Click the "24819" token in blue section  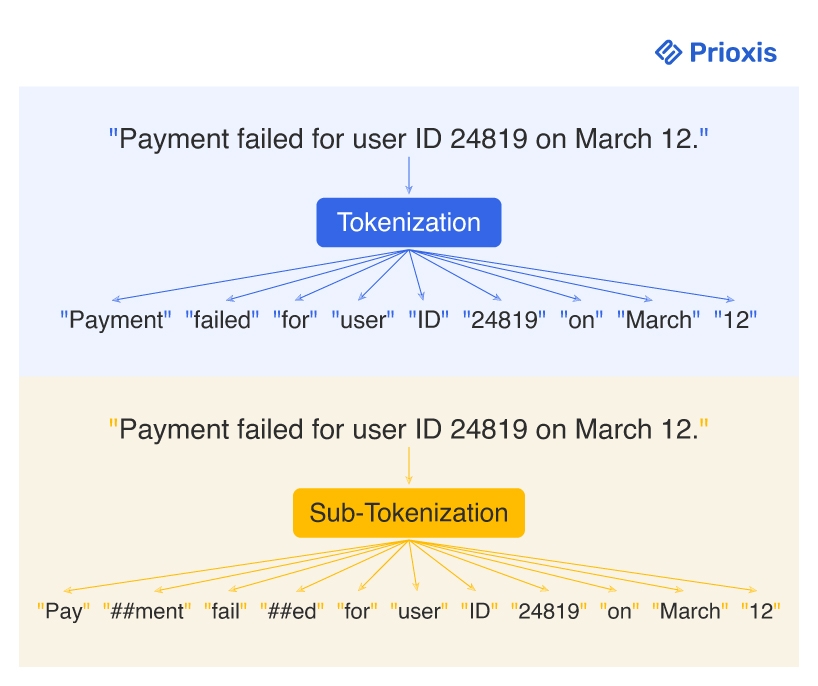tap(505, 321)
